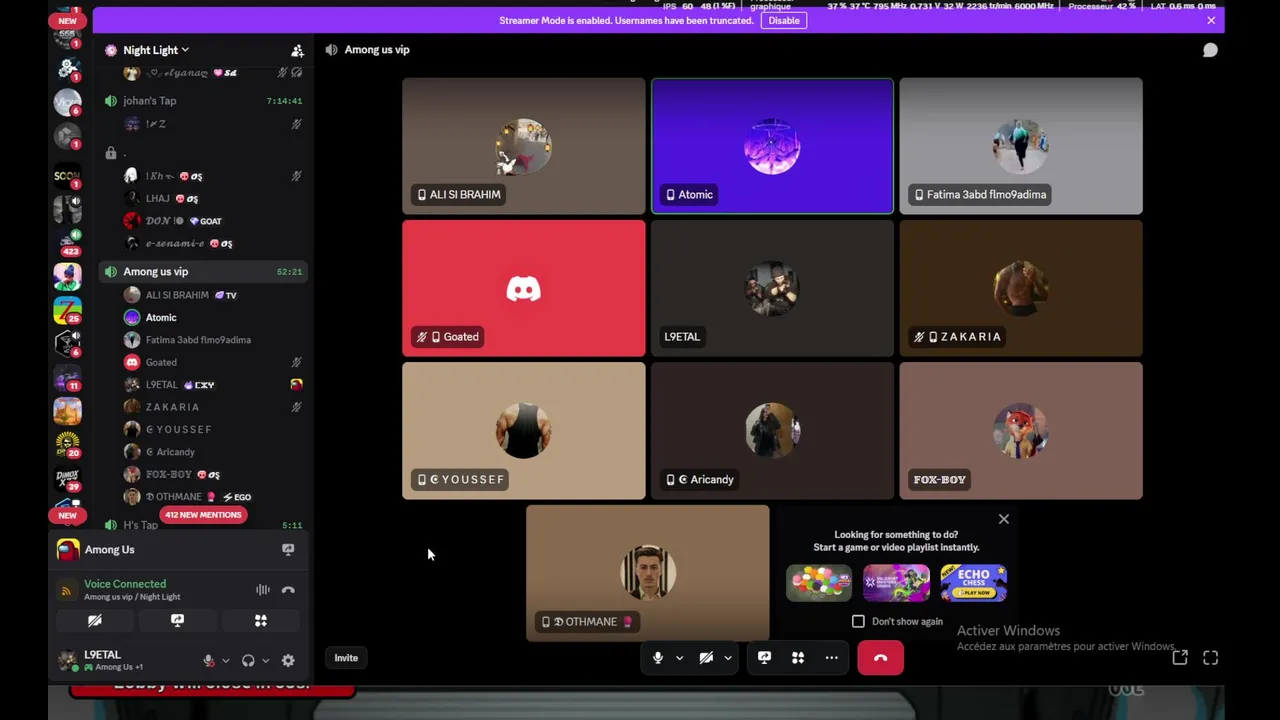Dismiss the Streamer Mode banner

pos(1211,20)
